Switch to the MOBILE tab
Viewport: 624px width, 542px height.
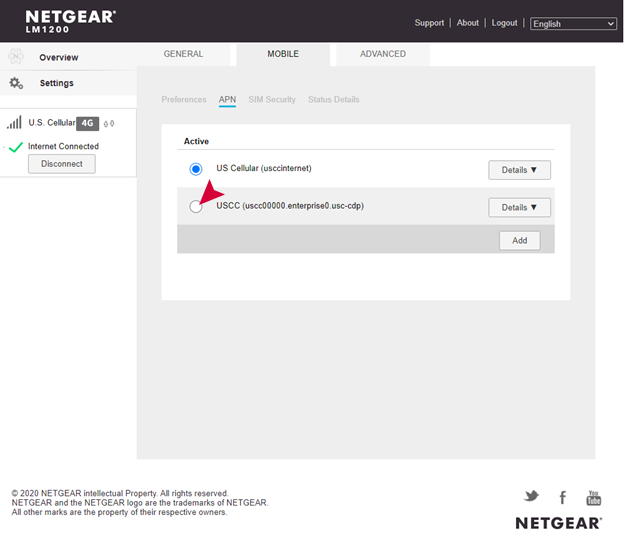[x=283, y=54]
